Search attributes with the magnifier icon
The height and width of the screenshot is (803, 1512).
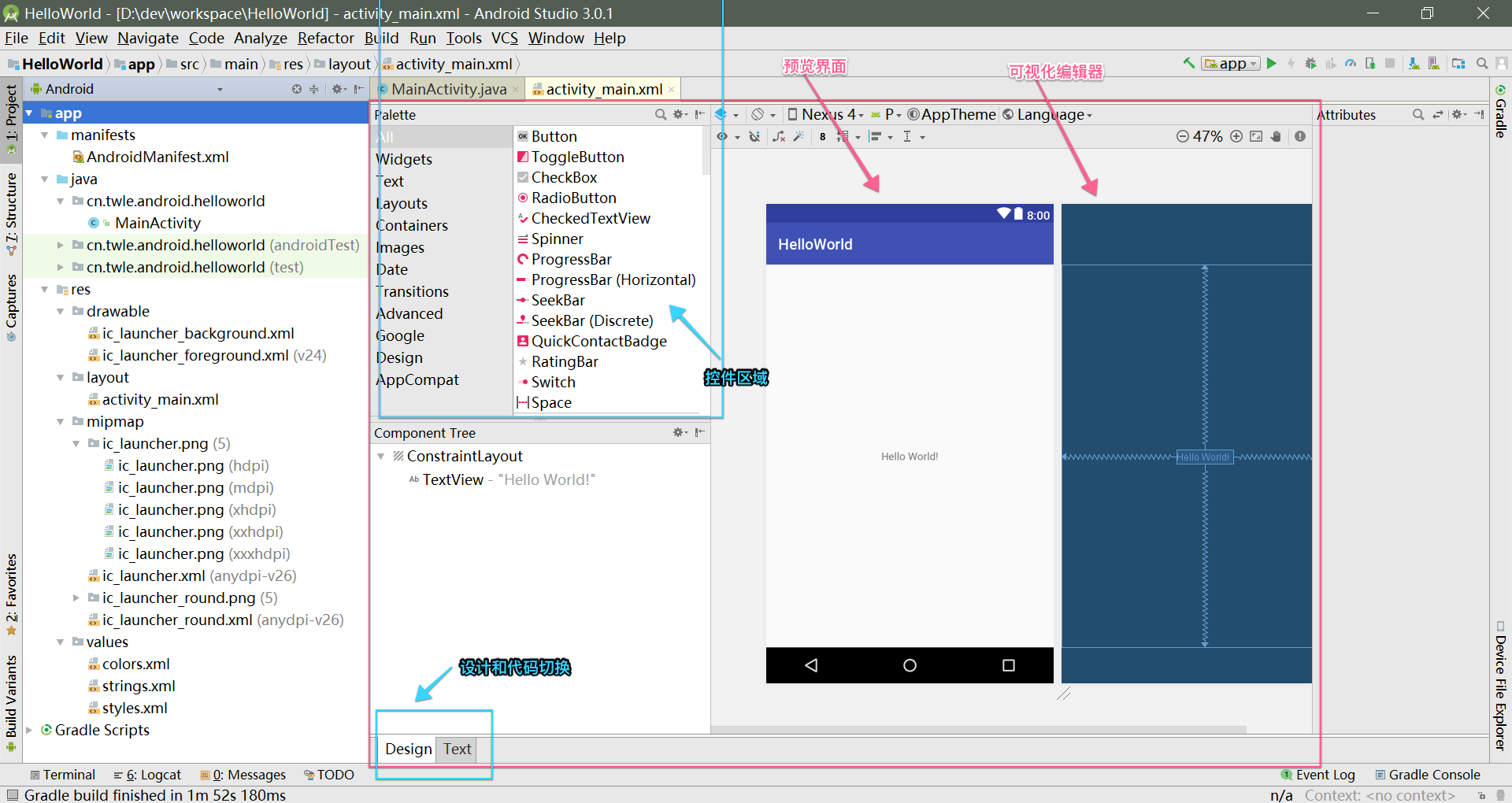pyautogui.click(x=1418, y=114)
